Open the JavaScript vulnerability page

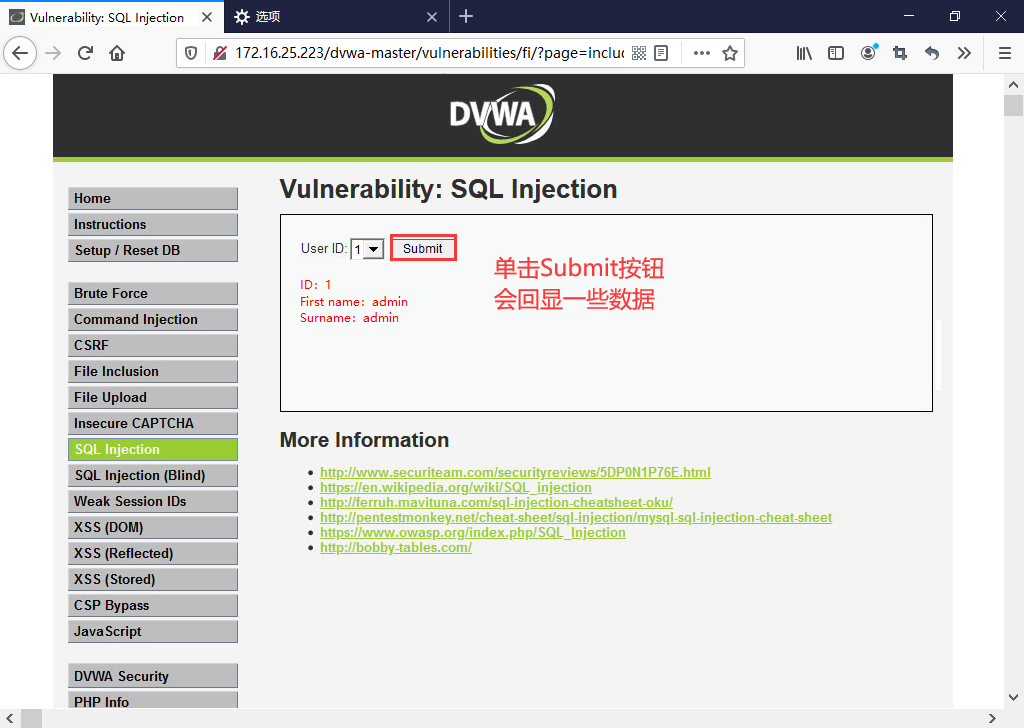(x=153, y=631)
